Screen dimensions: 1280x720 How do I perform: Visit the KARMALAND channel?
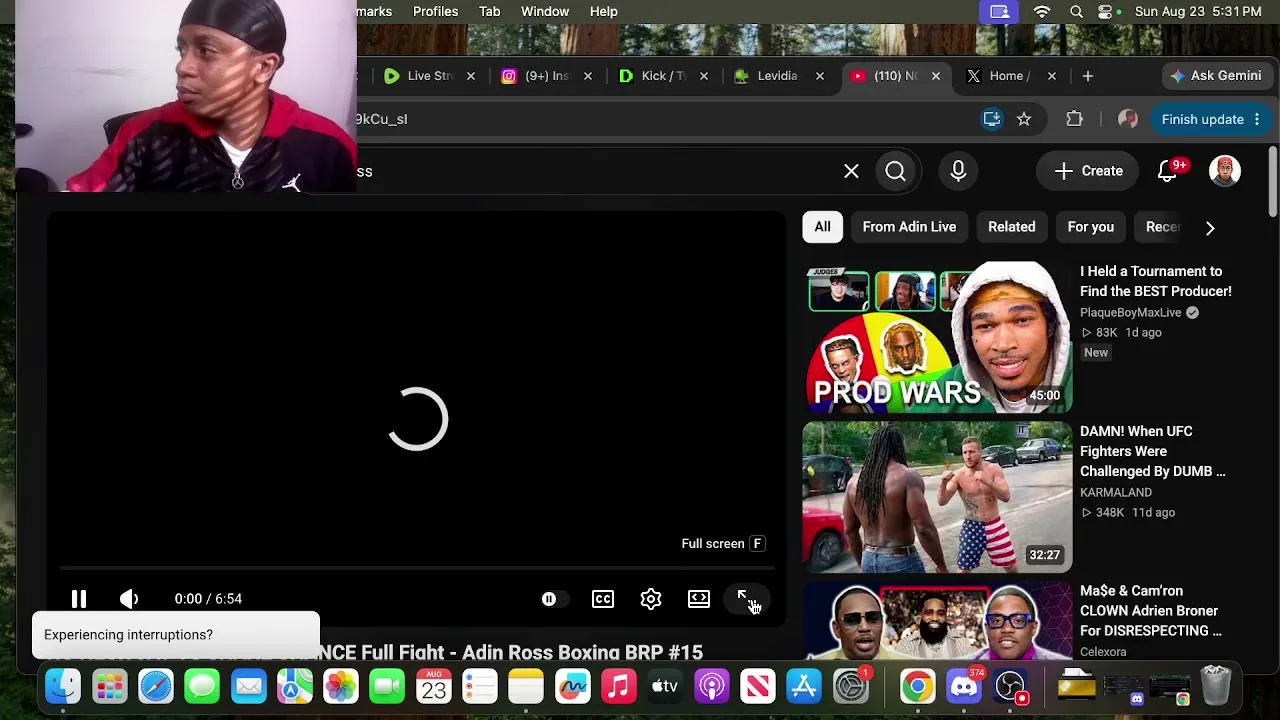click(1116, 493)
